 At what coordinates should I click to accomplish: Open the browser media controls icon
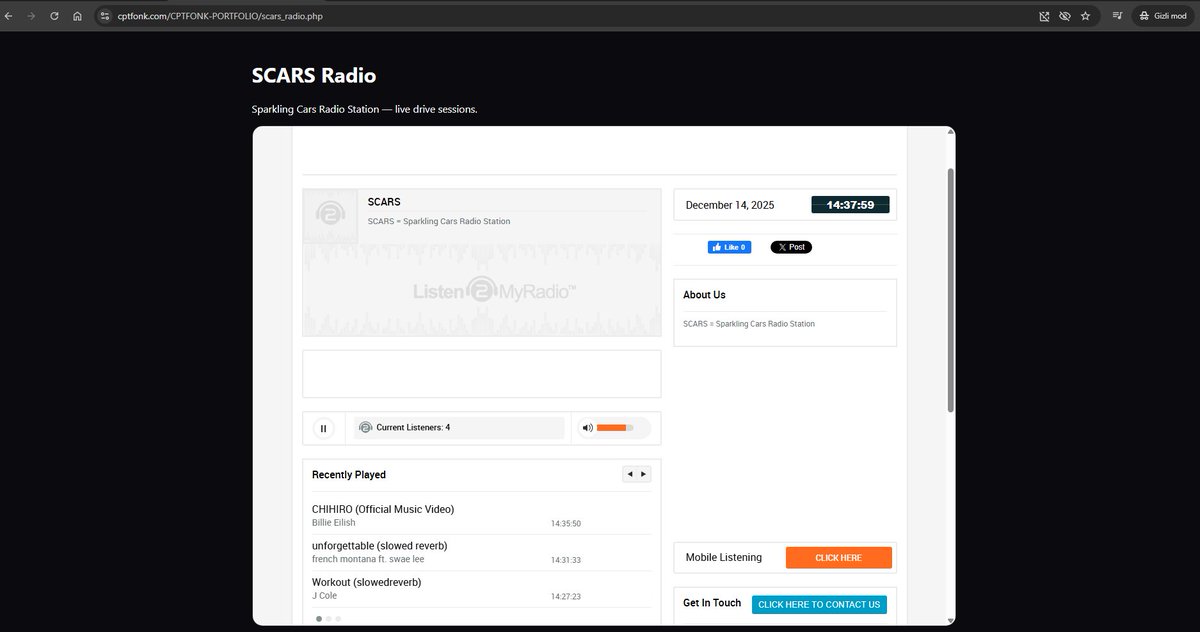click(x=1117, y=16)
